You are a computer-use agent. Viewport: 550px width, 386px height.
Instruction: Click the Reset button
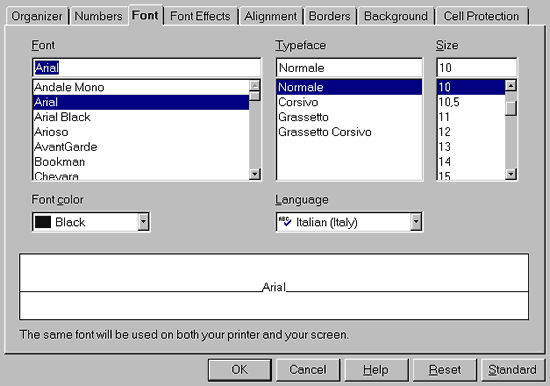(445, 370)
